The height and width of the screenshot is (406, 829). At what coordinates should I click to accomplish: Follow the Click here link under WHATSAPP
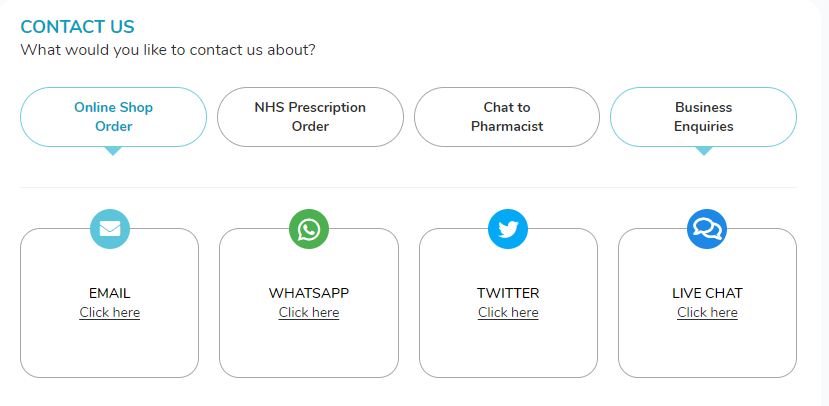[309, 312]
